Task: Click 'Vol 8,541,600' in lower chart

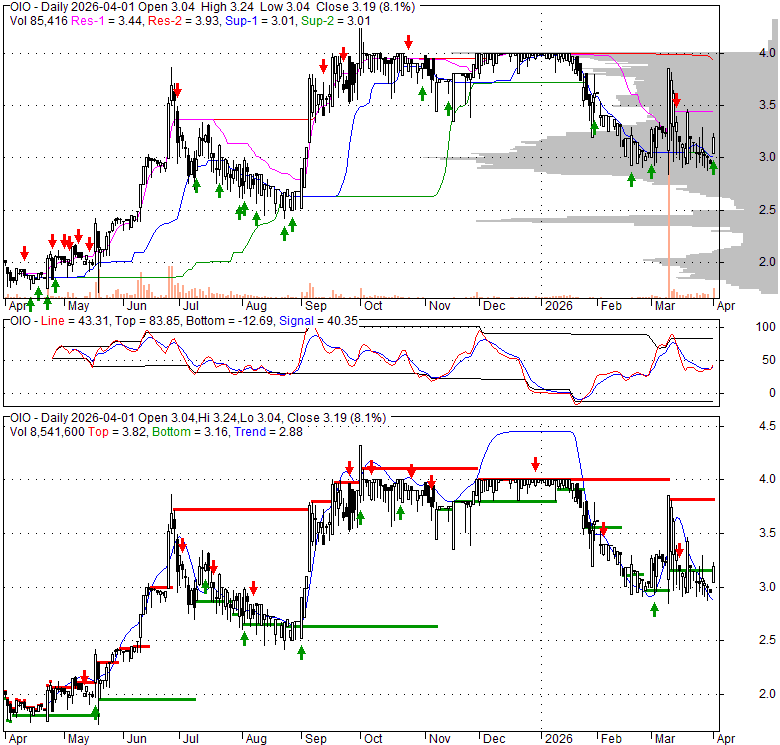Action: pyautogui.click(x=47, y=432)
